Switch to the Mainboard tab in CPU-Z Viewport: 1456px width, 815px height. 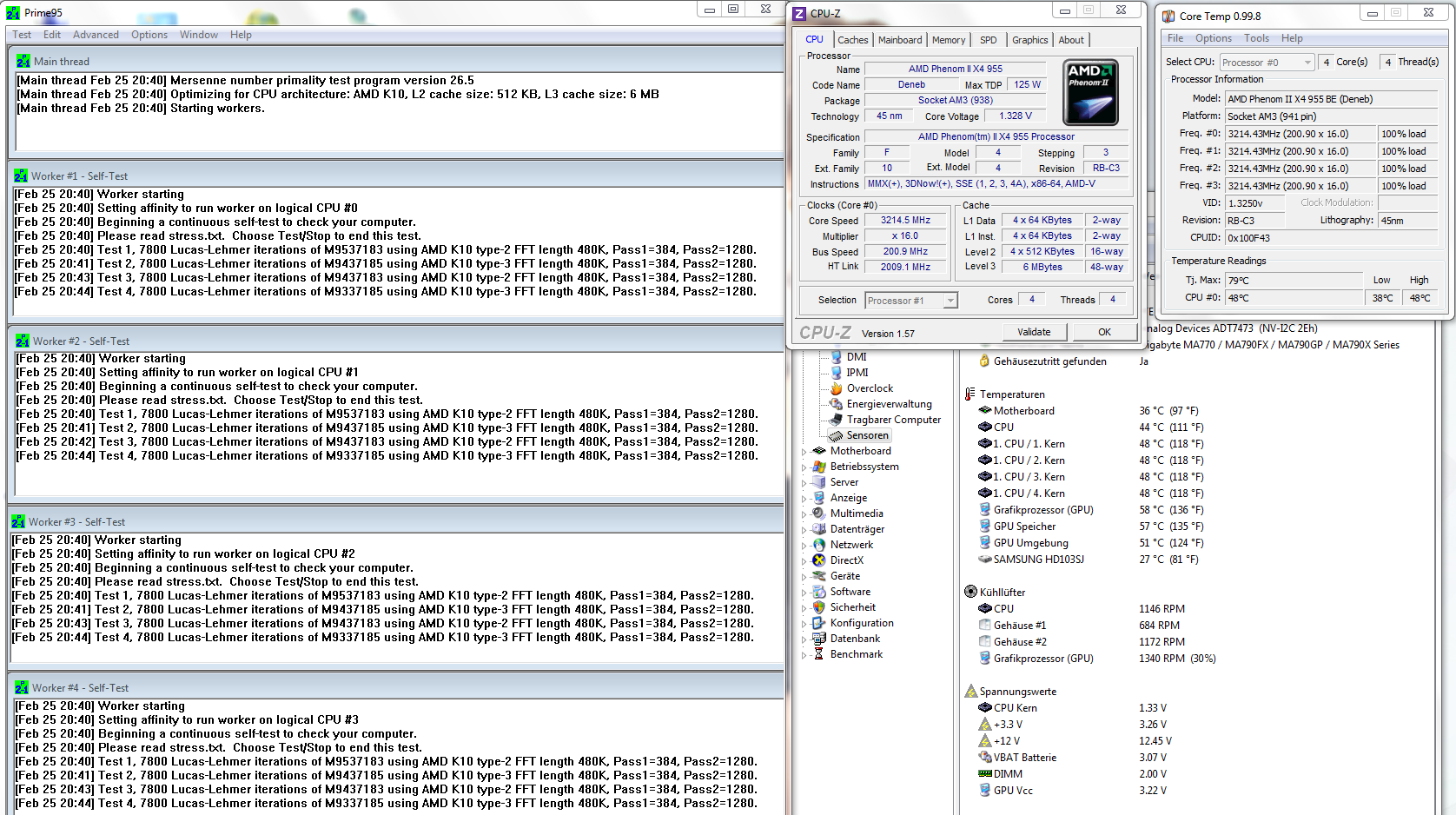[900, 40]
